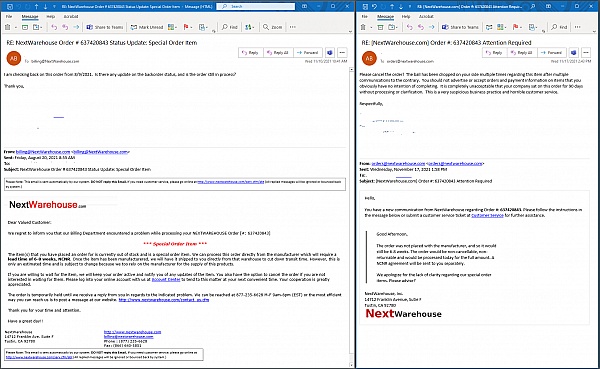This screenshot has height=369, width=600.
Task: Click the ribbon Reply arrow in left window toolbar
Action: click(x=54, y=27)
